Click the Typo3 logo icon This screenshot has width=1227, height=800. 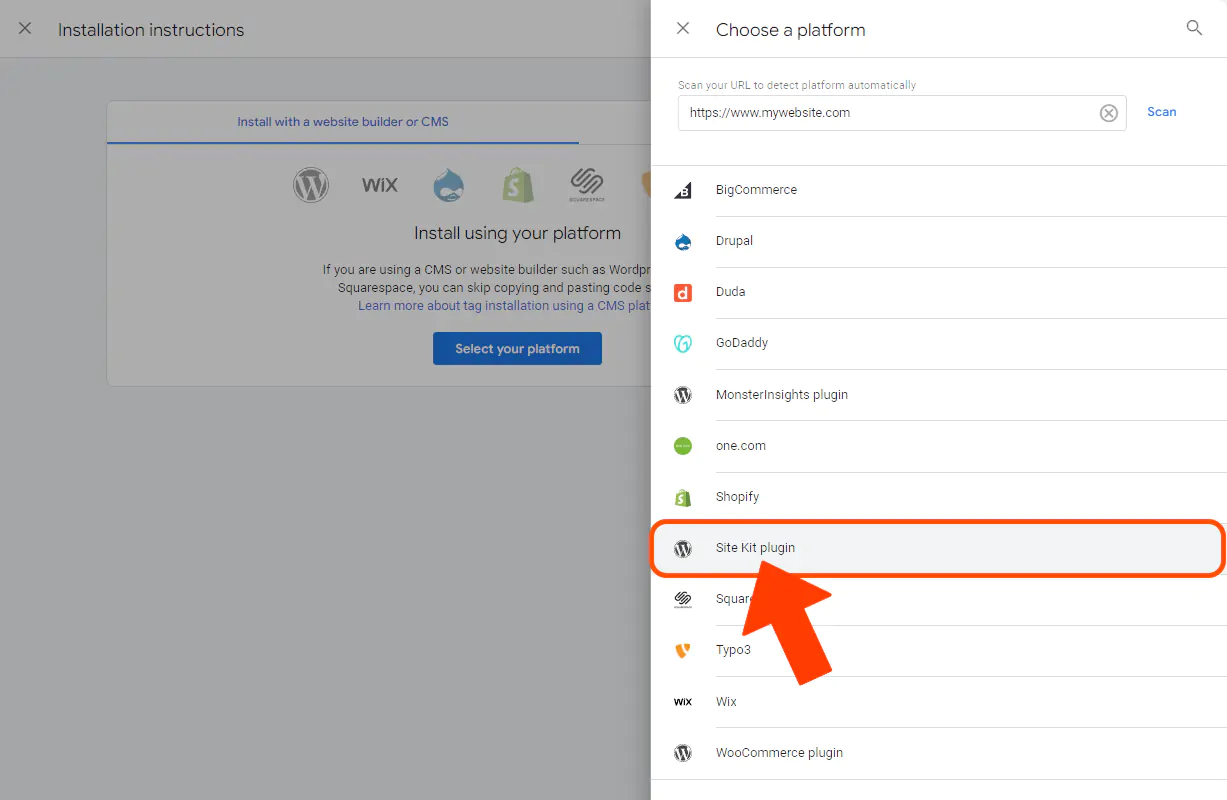point(683,650)
